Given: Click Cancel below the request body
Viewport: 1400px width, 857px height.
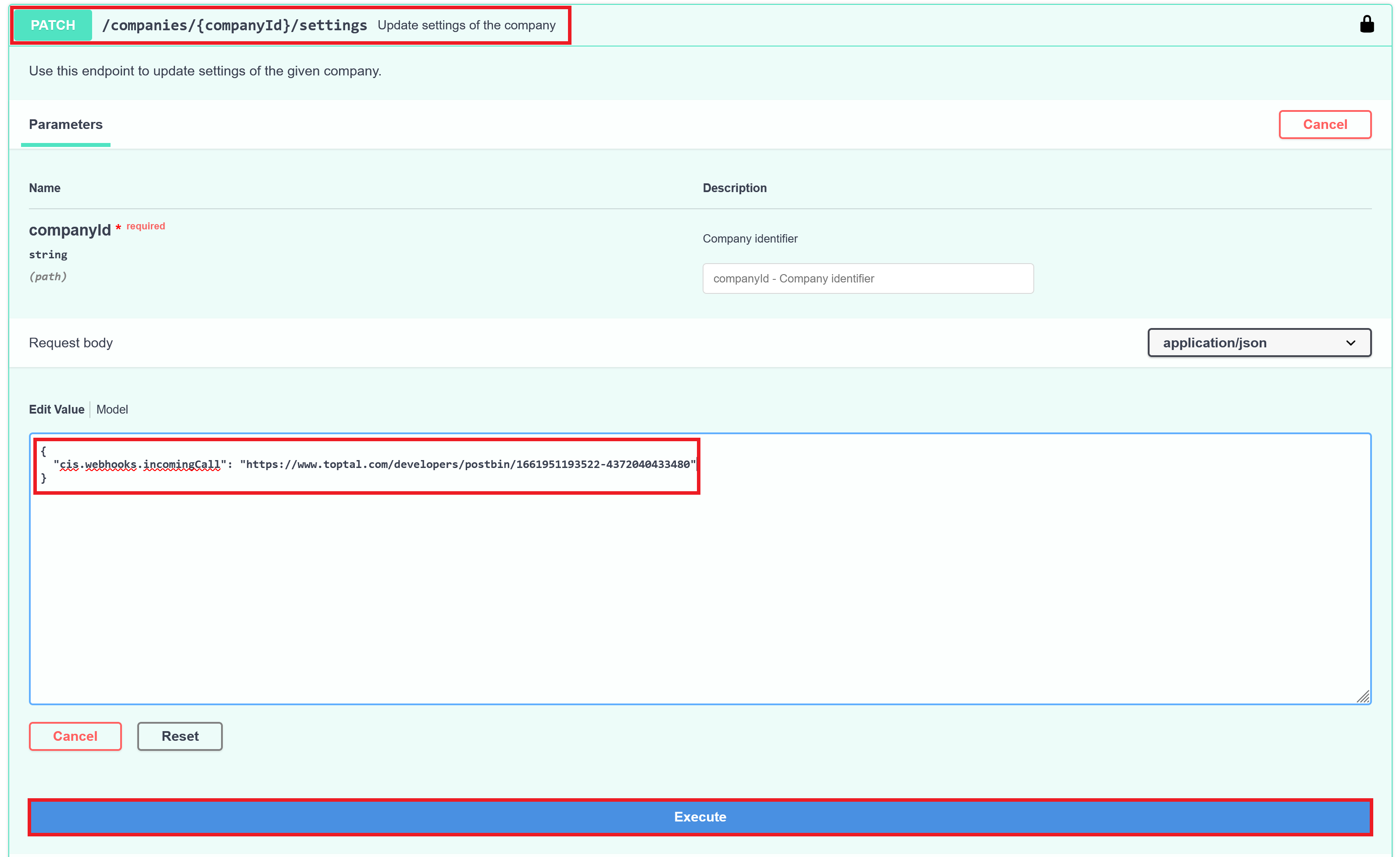Looking at the screenshot, I should click(75, 736).
